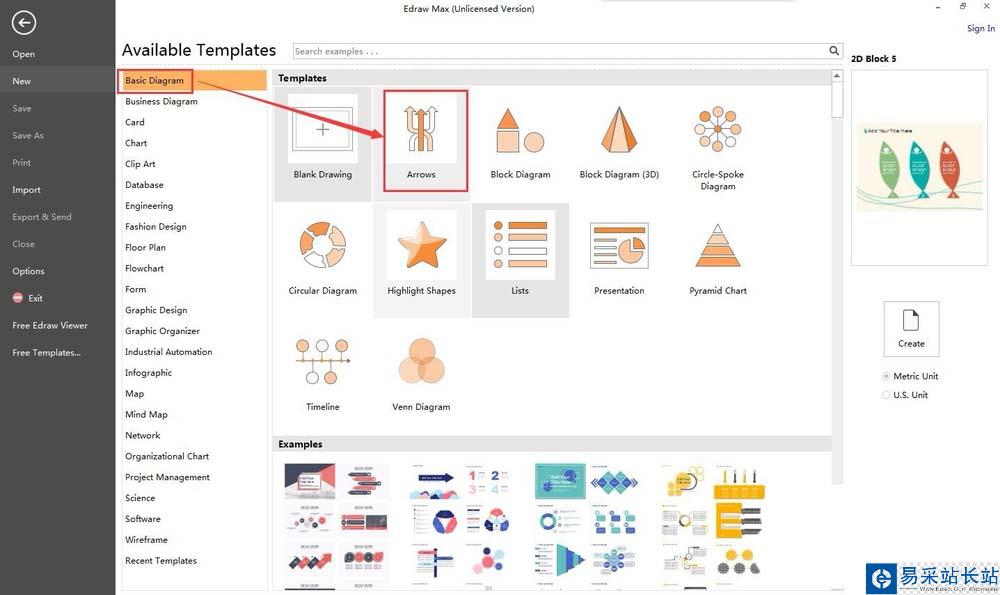Viewport: 1000px width, 595px height.
Task: Select the Science category
Action: (x=140, y=498)
